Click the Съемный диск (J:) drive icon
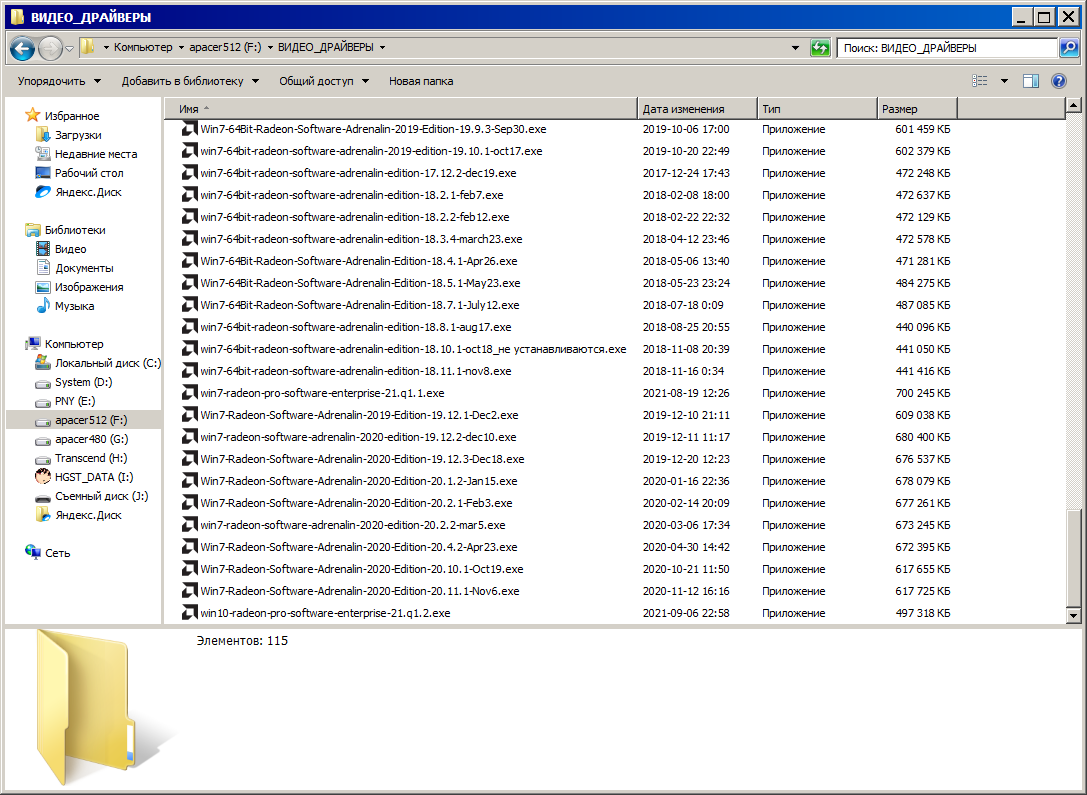This screenshot has height=795, width=1087. (x=43, y=497)
